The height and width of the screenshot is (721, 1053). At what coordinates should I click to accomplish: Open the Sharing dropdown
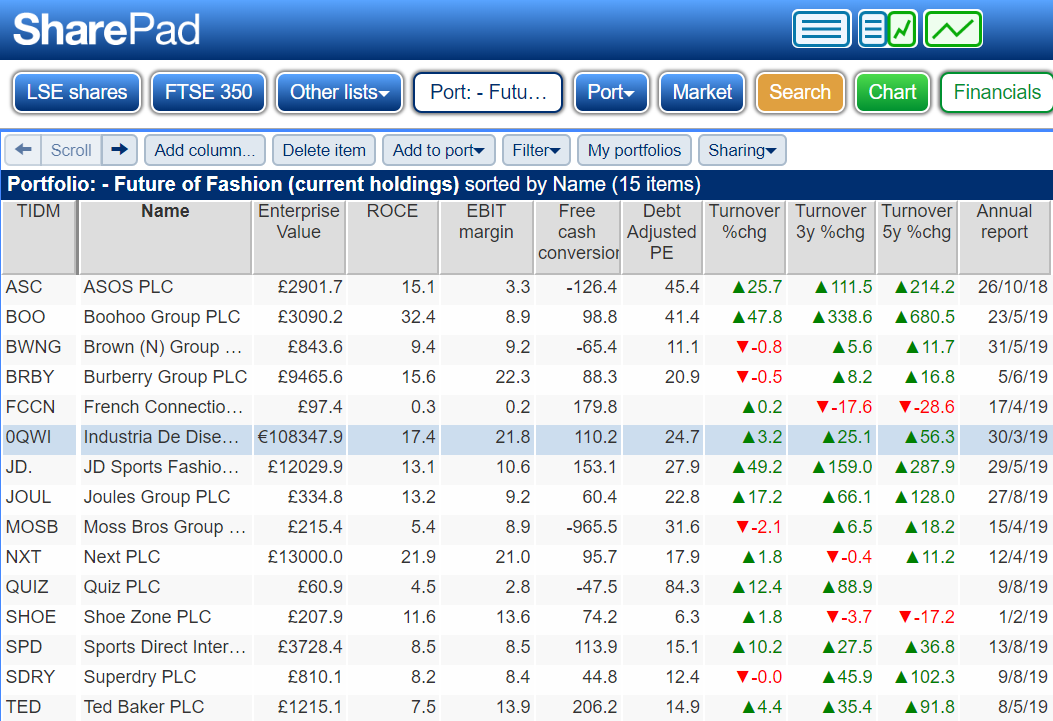click(x=742, y=150)
